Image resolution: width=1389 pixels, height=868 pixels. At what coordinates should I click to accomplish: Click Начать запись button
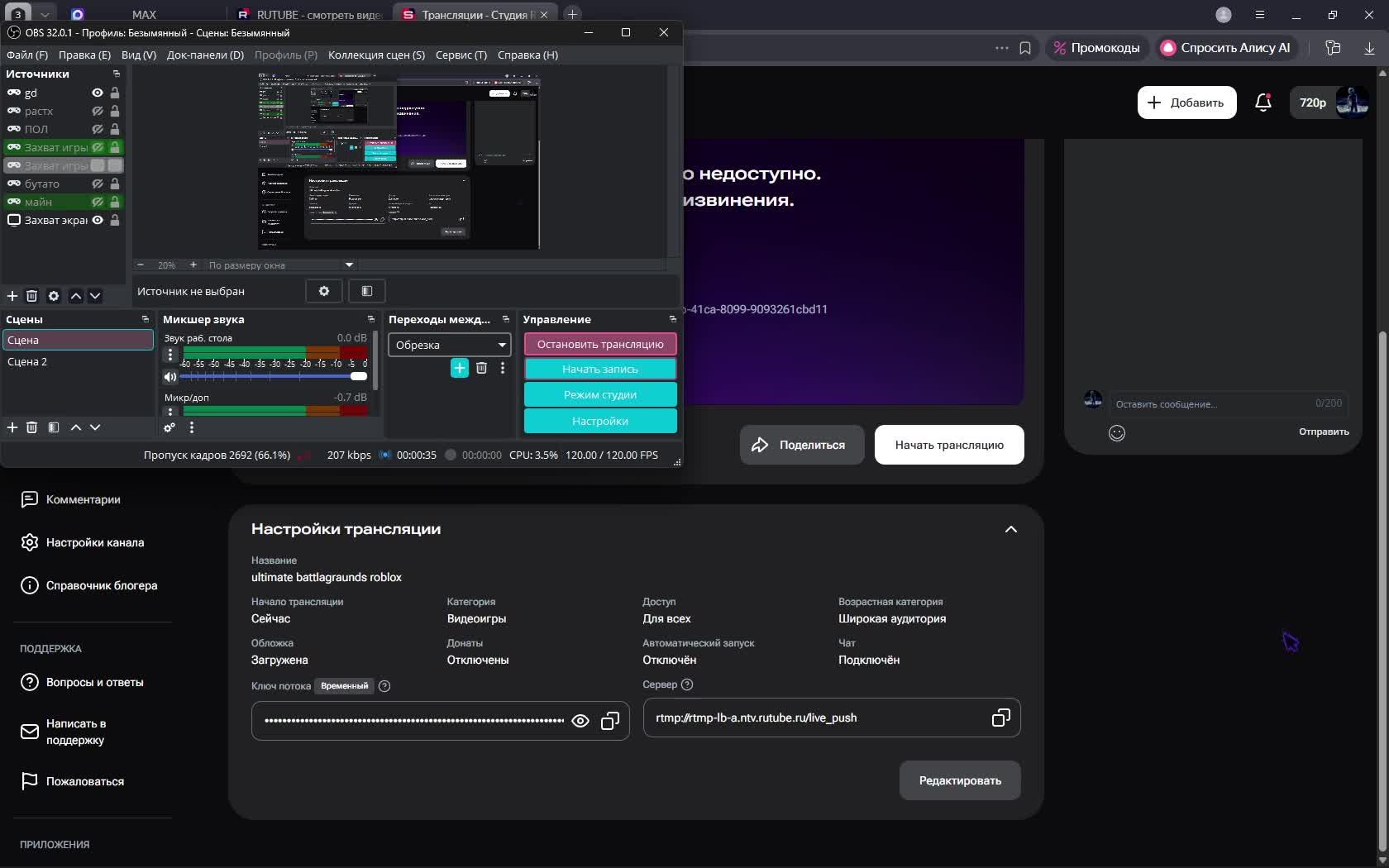(x=600, y=369)
